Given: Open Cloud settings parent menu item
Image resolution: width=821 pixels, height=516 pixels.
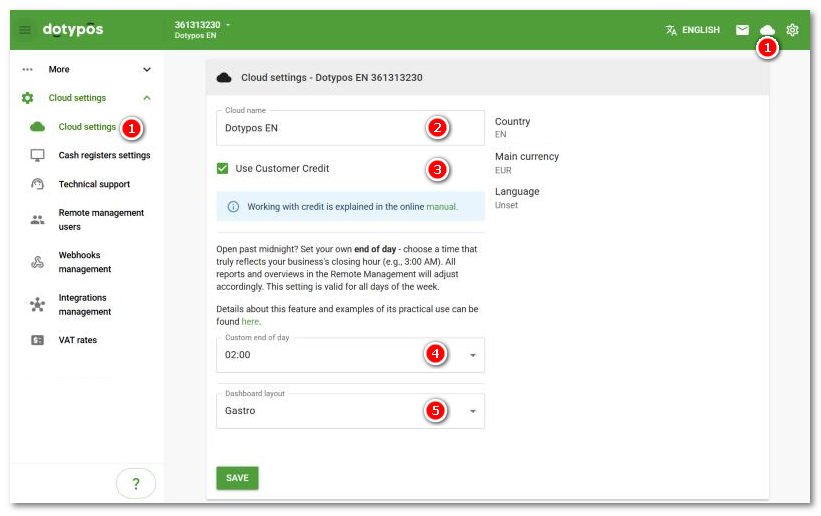Looking at the screenshot, I should coord(77,98).
